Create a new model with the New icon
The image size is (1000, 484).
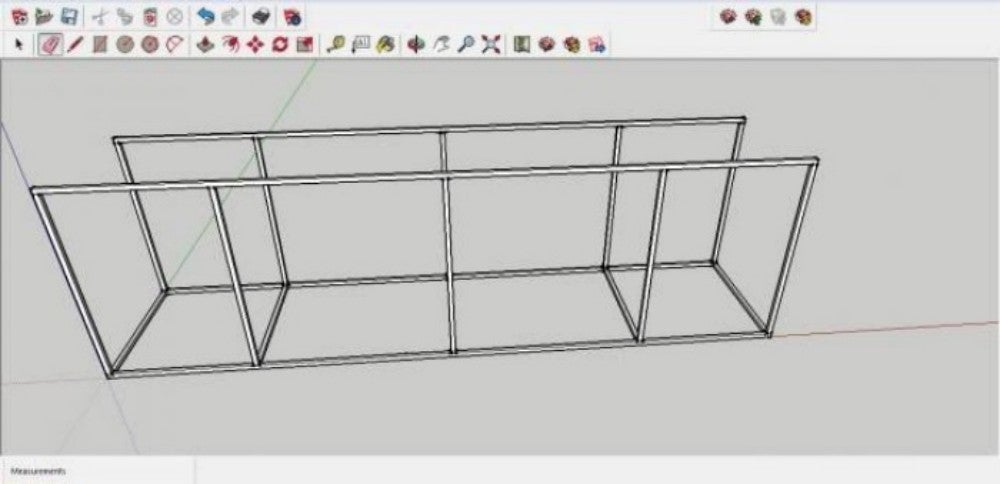[x=20, y=17]
